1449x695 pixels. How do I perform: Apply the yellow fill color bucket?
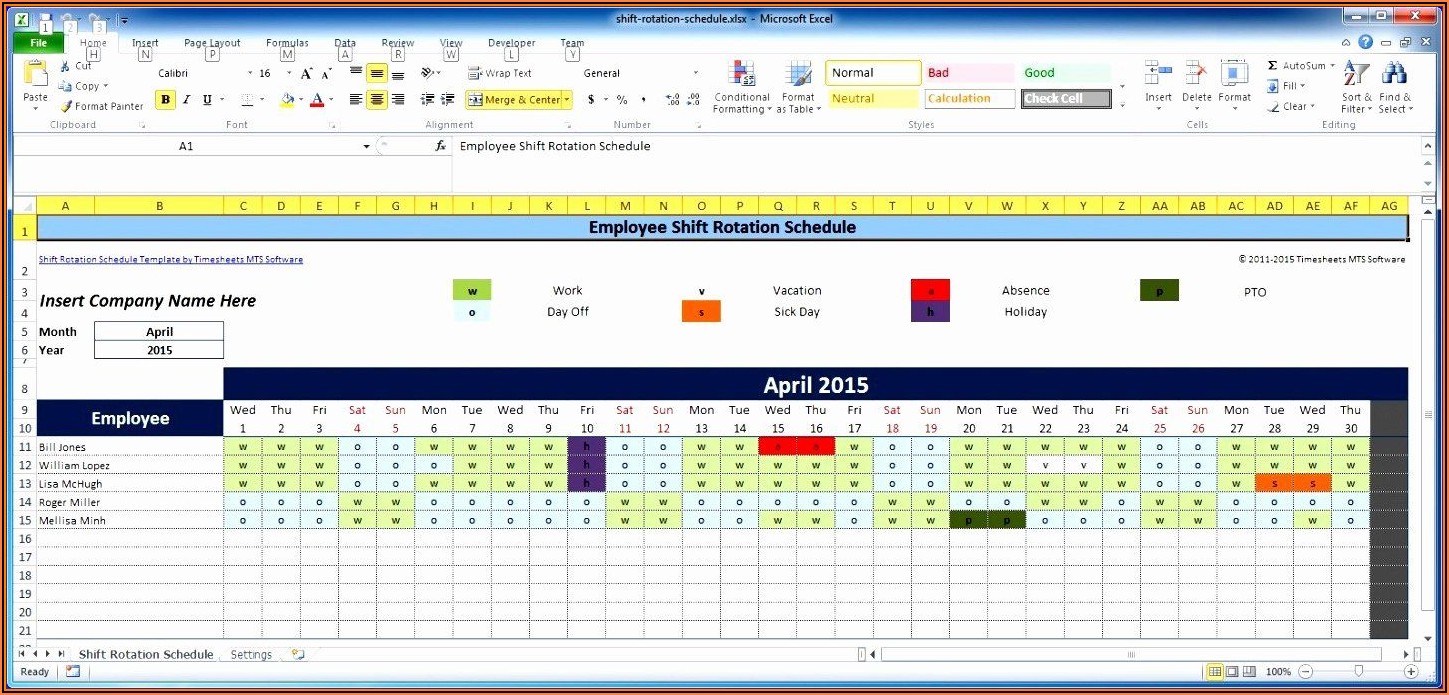point(287,99)
